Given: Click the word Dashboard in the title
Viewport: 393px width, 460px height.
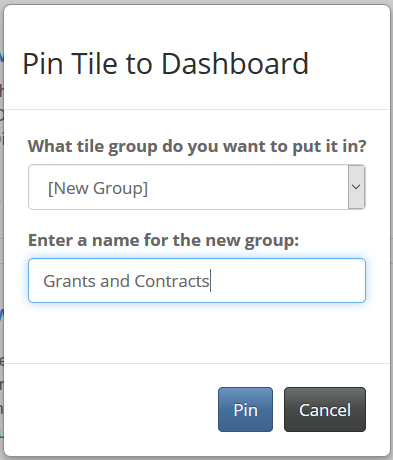Looking at the screenshot, I should coord(235,64).
